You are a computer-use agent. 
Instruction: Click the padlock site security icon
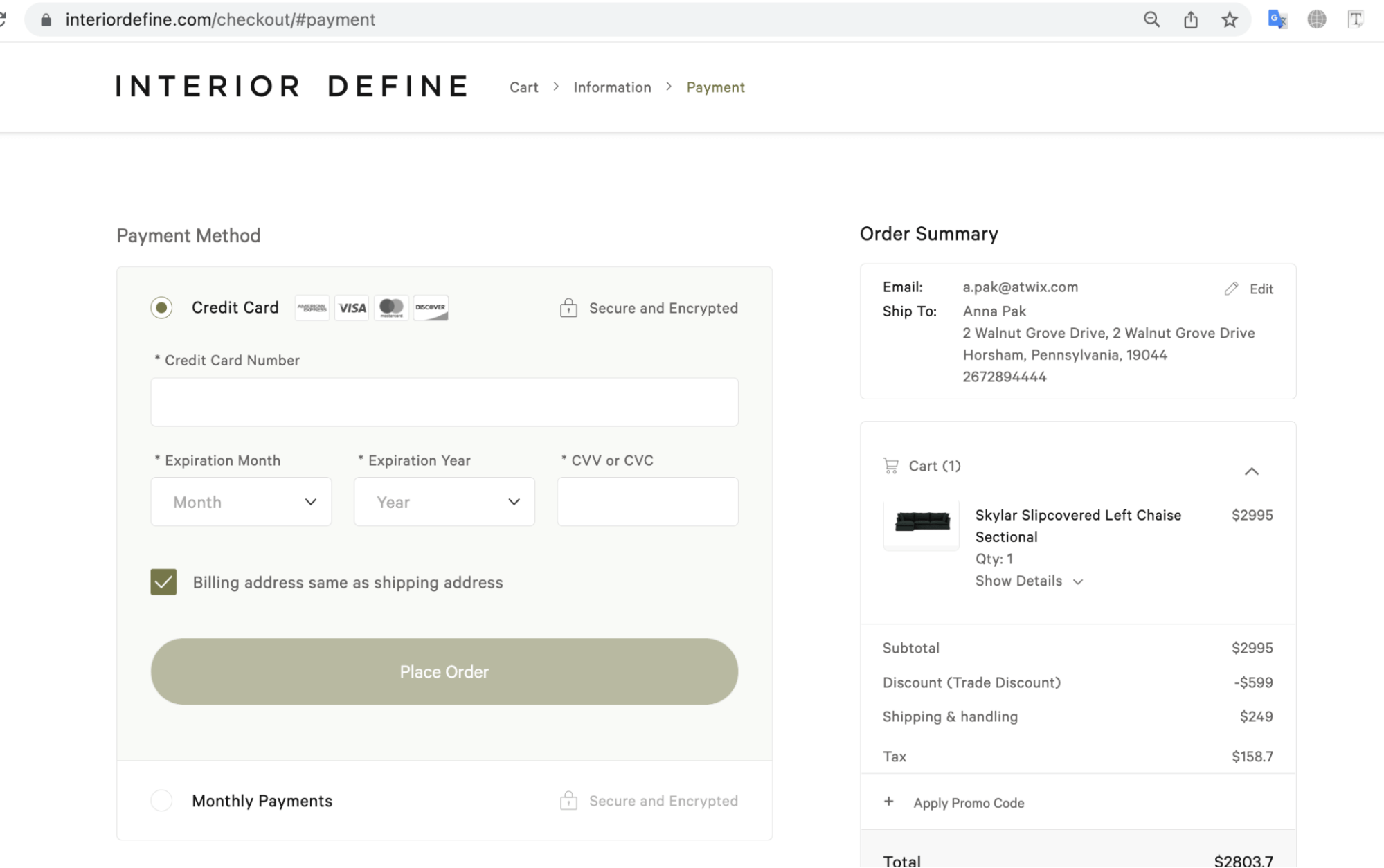[46, 20]
